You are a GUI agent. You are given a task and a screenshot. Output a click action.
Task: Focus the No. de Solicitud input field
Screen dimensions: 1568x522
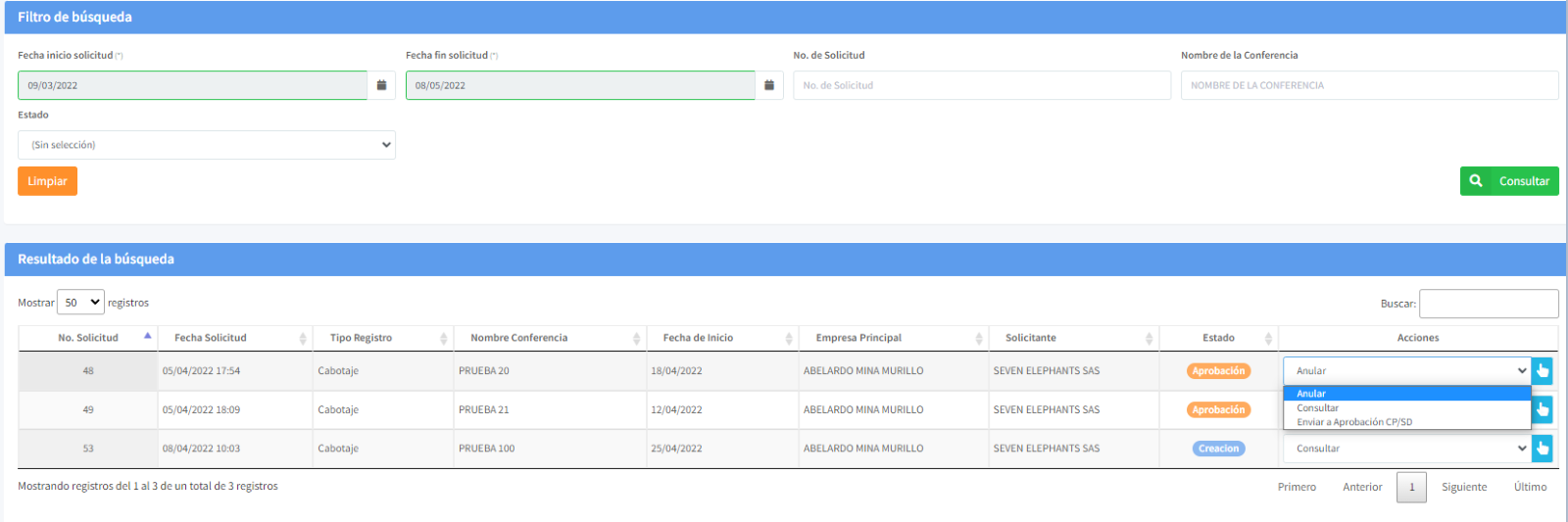click(x=981, y=85)
